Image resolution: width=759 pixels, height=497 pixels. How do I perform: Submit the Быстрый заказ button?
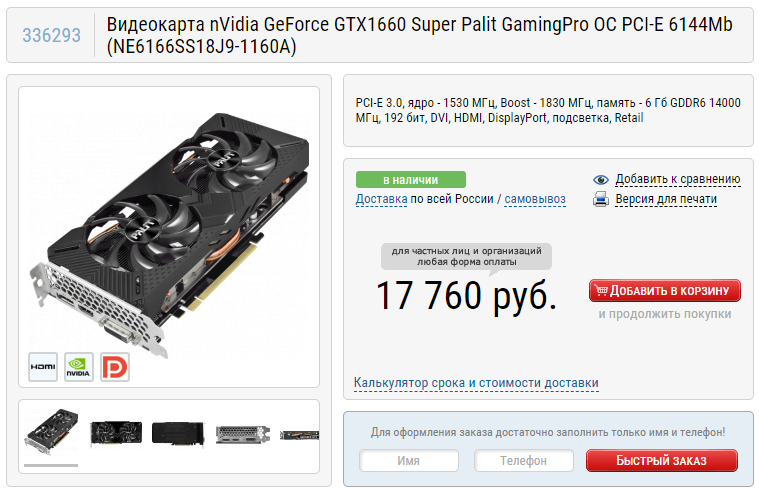662,460
